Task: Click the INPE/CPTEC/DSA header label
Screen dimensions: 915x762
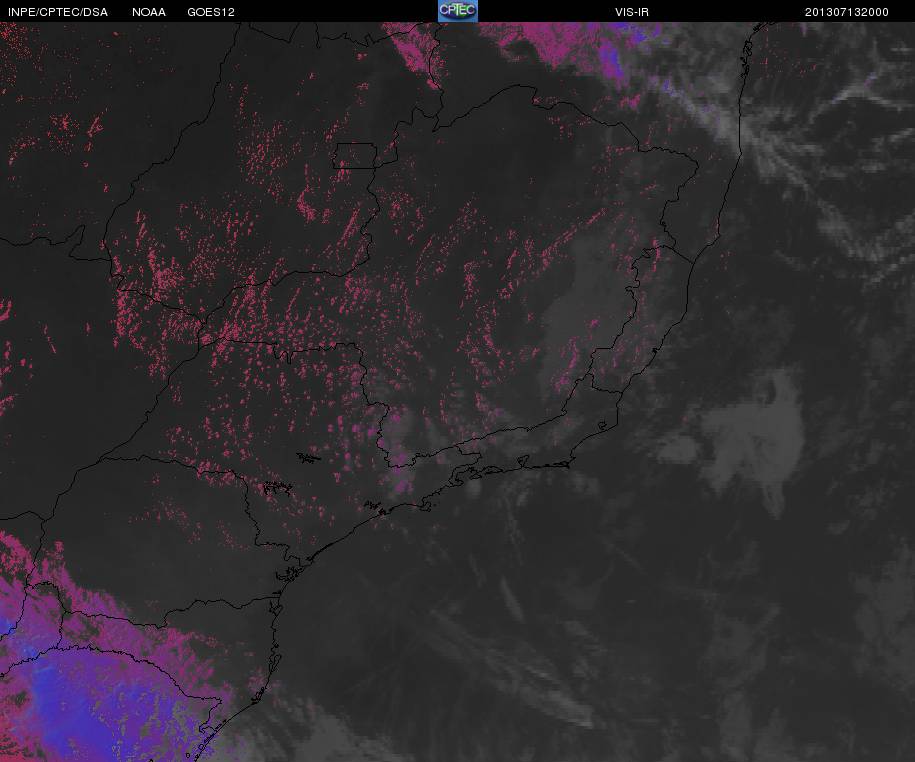Action: tap(58, 12)
